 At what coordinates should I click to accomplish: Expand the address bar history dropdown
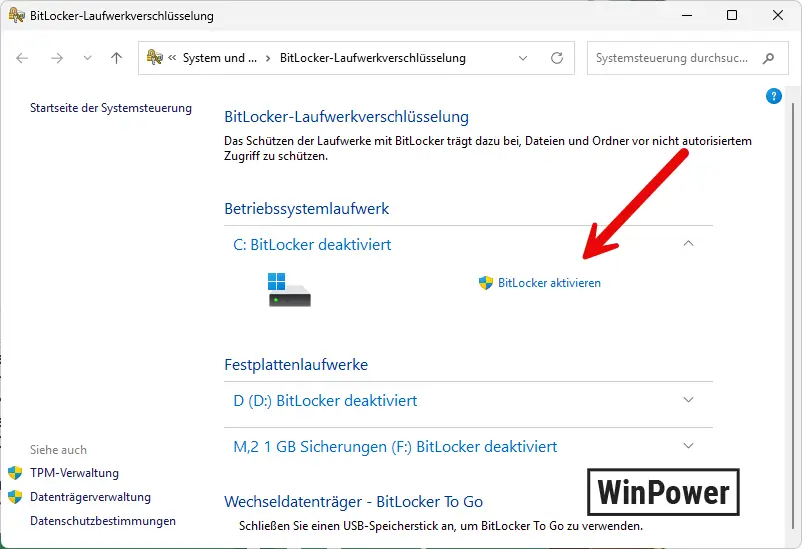click(523, 58)
